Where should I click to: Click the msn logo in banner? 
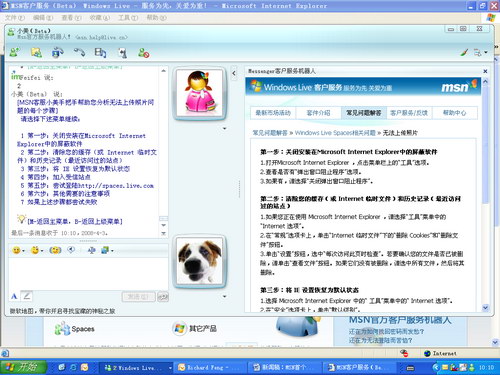(x=458, y=87)
